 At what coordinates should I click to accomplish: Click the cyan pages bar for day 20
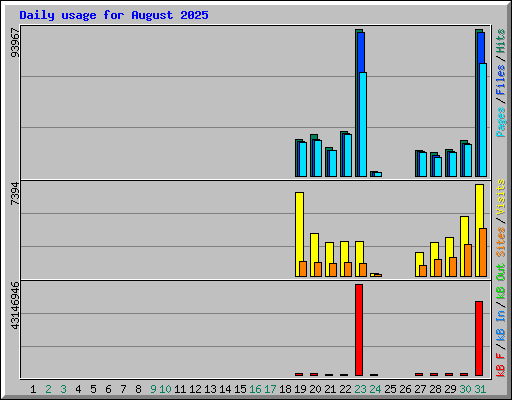(x=318, y=158)
